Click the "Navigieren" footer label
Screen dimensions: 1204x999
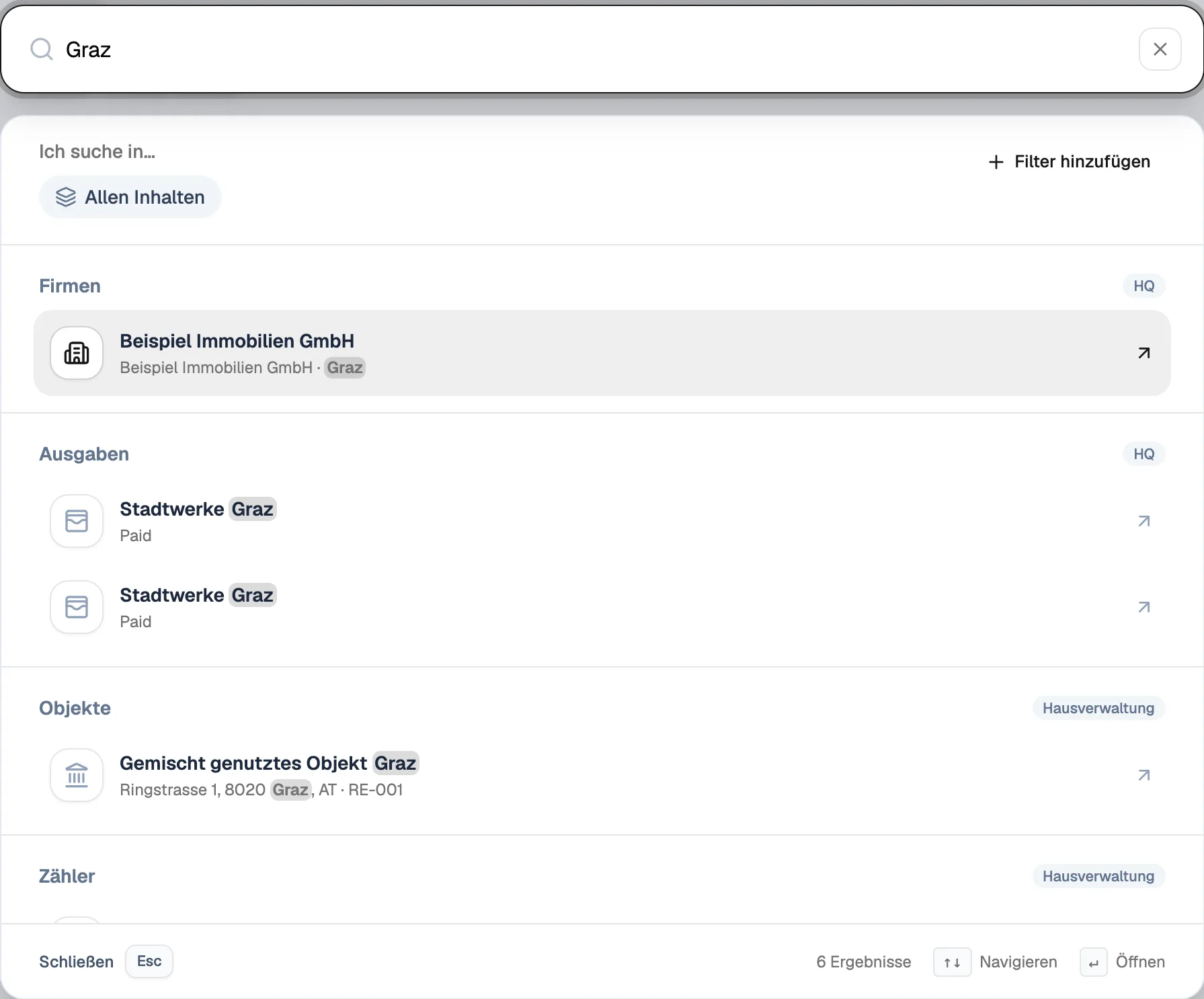tap(1018, 961)
